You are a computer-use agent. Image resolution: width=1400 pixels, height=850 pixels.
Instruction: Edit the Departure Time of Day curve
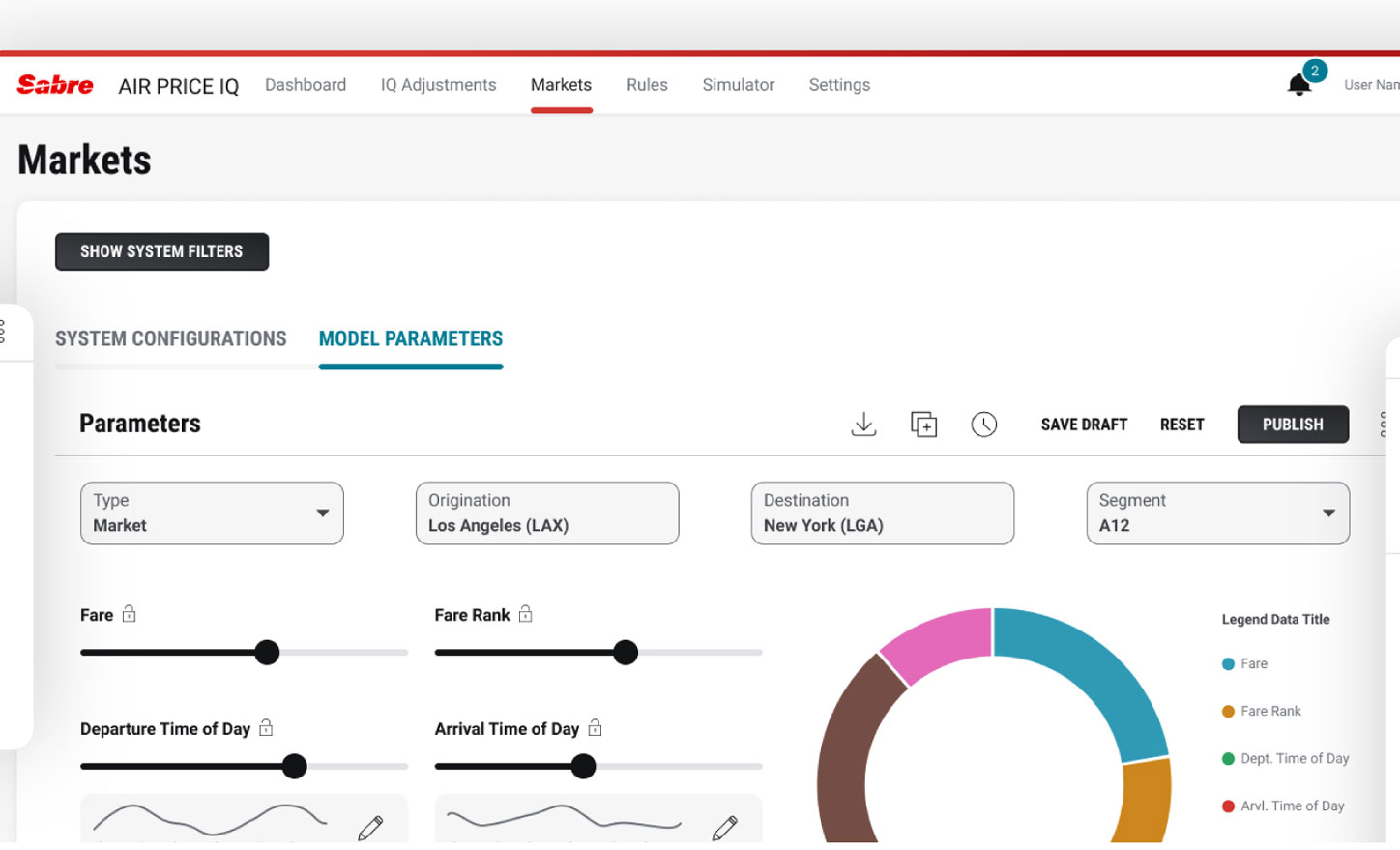pos(370,828)
